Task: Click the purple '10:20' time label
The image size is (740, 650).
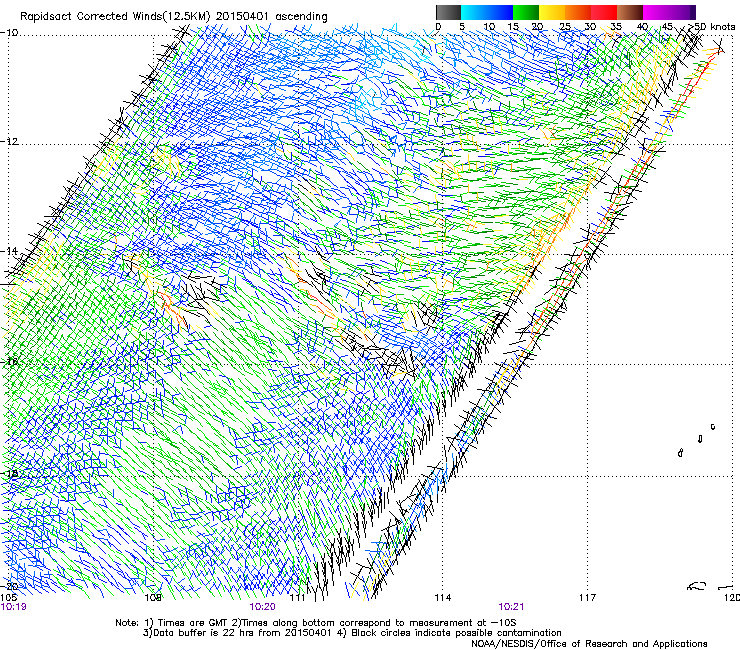Action: tap(262, 607)
